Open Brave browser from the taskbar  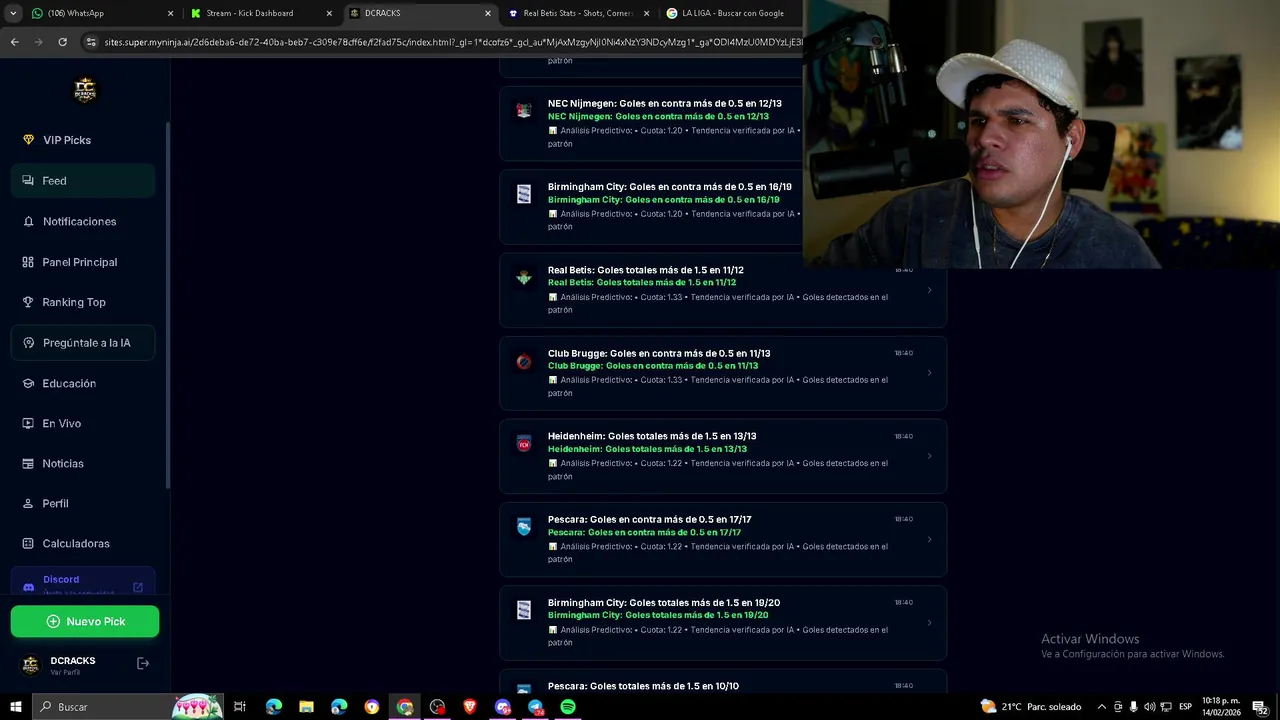(470, 707)
